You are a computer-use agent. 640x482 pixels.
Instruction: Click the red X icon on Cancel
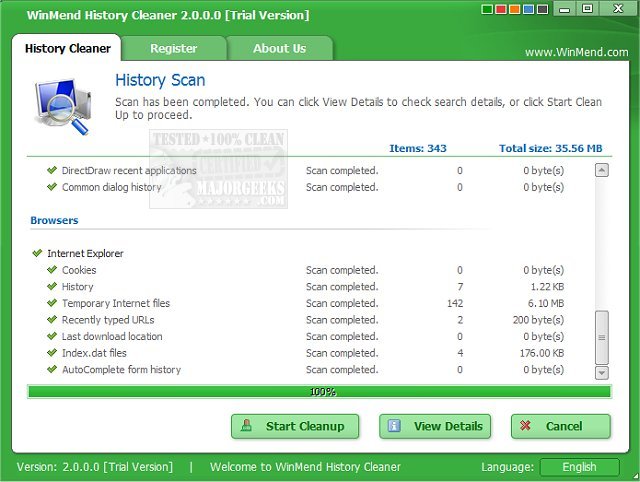tap(525, 426)
